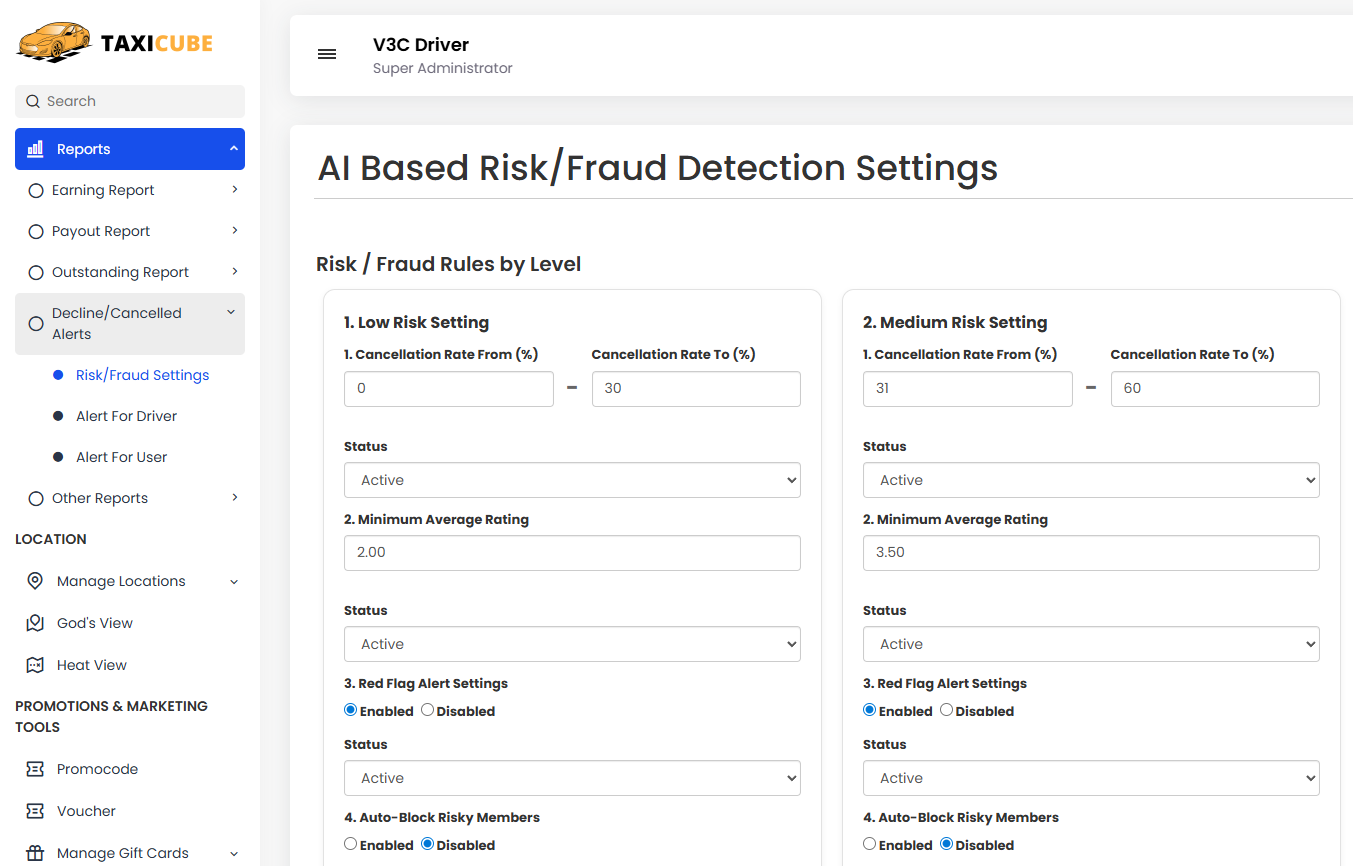Screen dimensions: 1353x866
Task: Click the sidebar Search field
Action: pos(130,101)
